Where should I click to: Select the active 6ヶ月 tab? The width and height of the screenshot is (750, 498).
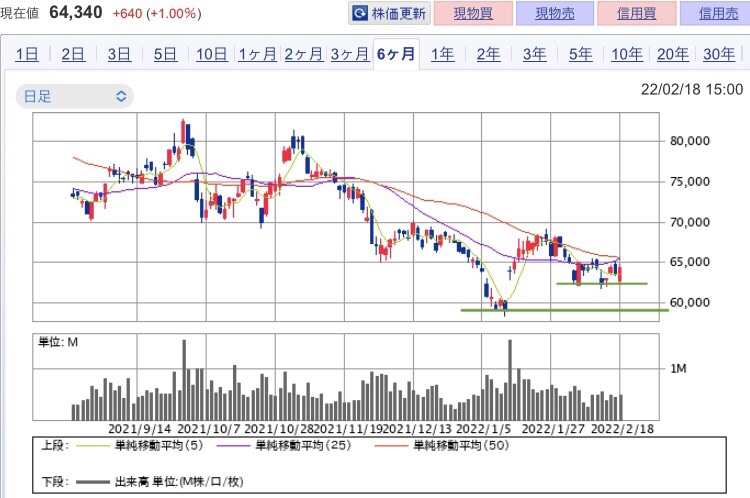click(396, 54)
